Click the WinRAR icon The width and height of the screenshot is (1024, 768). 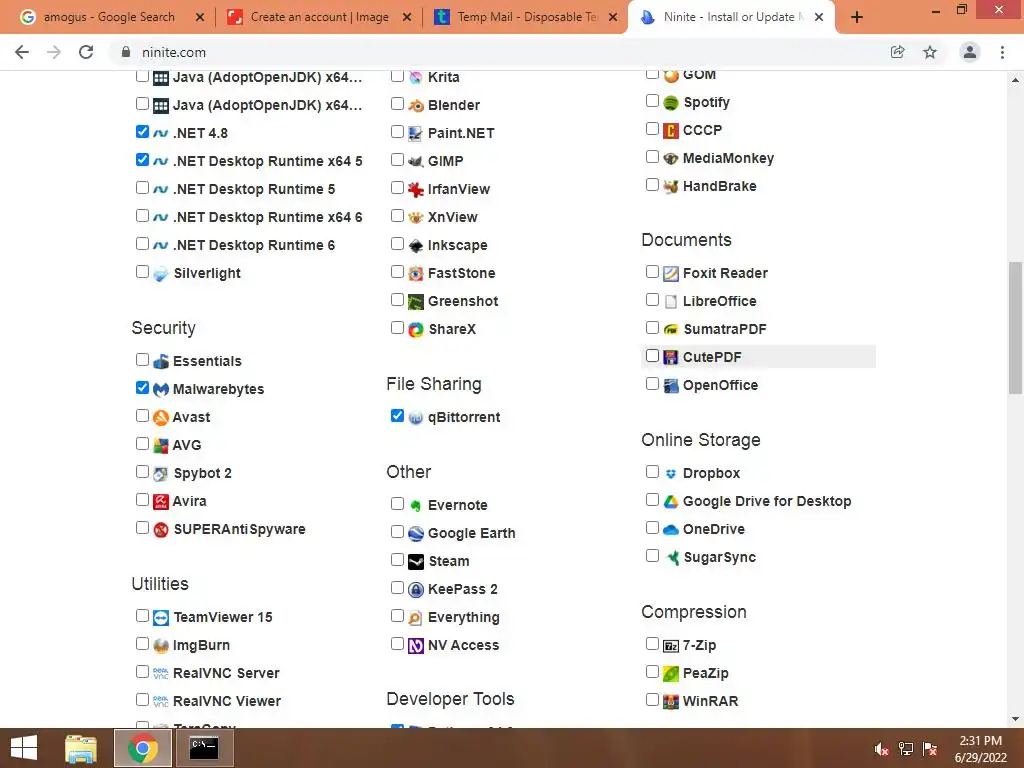pos(671,701)
